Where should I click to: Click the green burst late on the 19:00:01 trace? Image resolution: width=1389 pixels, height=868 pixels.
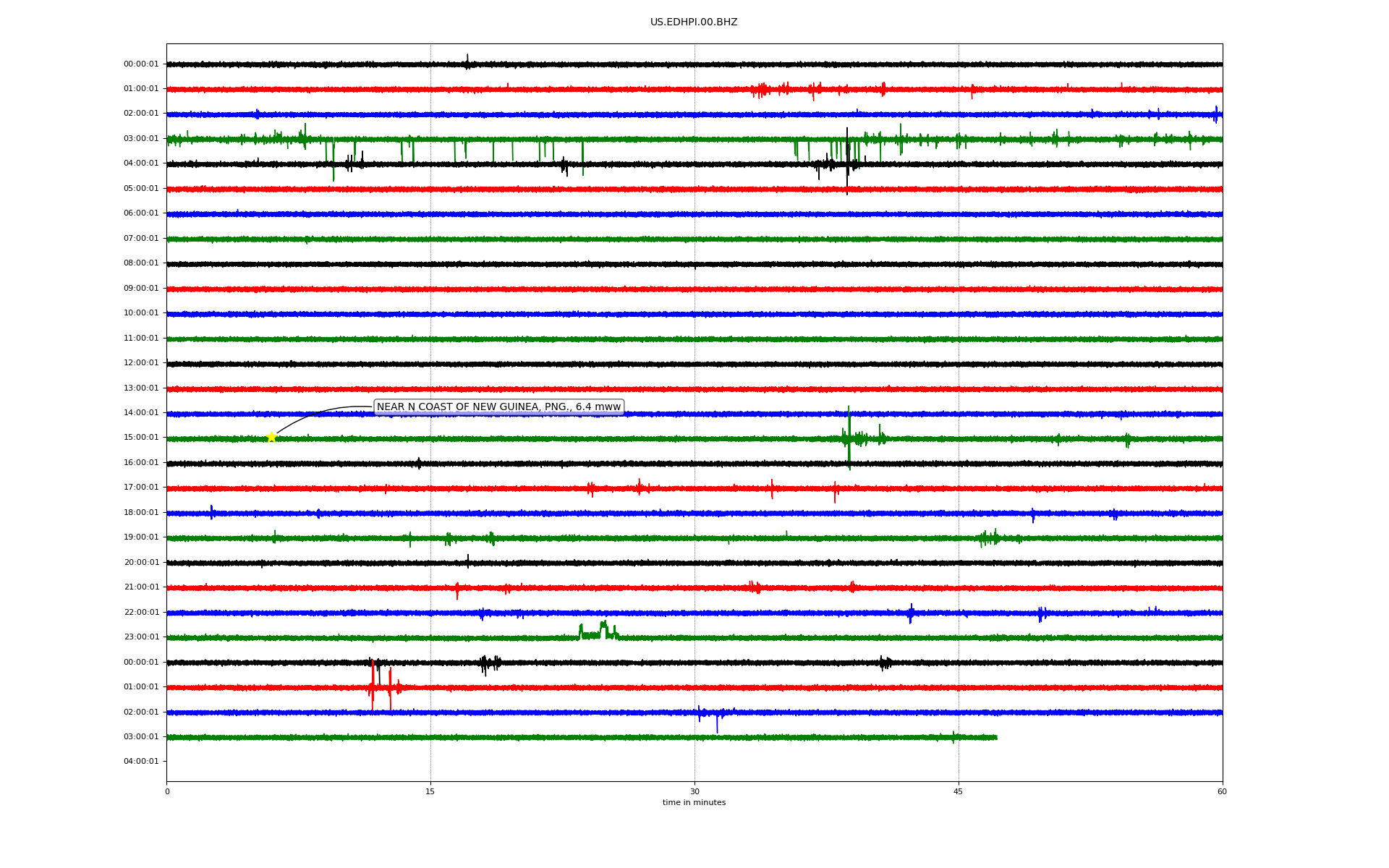coord(991,537)
